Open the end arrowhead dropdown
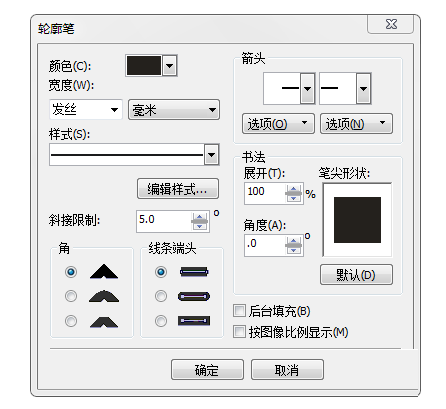The width and height of the screenshot is (446, 409). coord(363,89)
